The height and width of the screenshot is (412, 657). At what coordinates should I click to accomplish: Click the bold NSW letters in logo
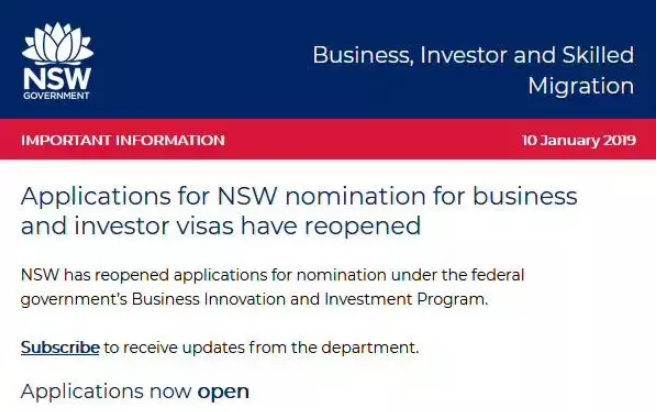[57, 79]
